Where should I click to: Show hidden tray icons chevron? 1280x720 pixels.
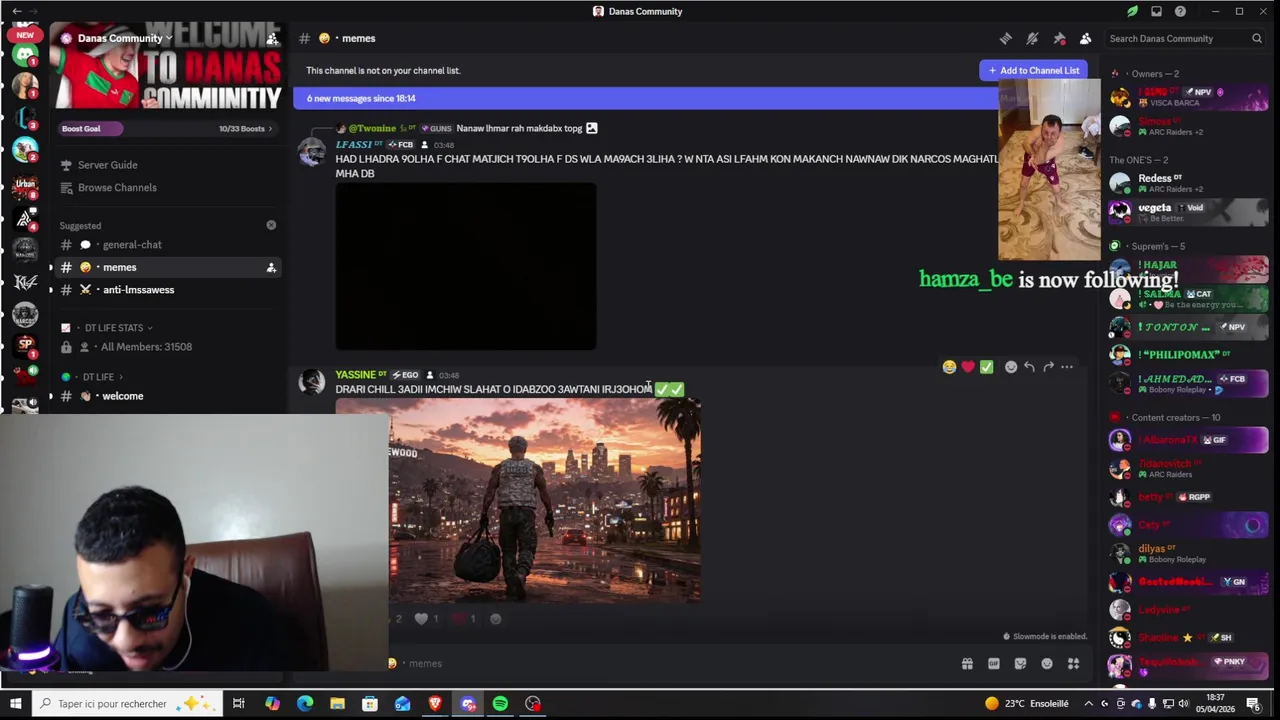[x=1089, y=704]
